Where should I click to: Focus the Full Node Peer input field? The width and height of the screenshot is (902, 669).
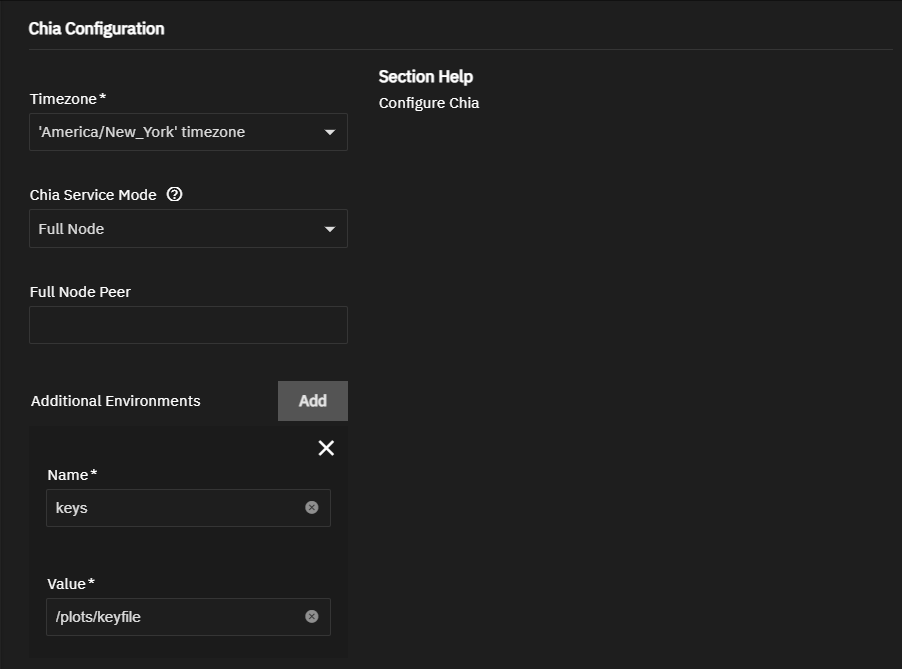(188, 325)
